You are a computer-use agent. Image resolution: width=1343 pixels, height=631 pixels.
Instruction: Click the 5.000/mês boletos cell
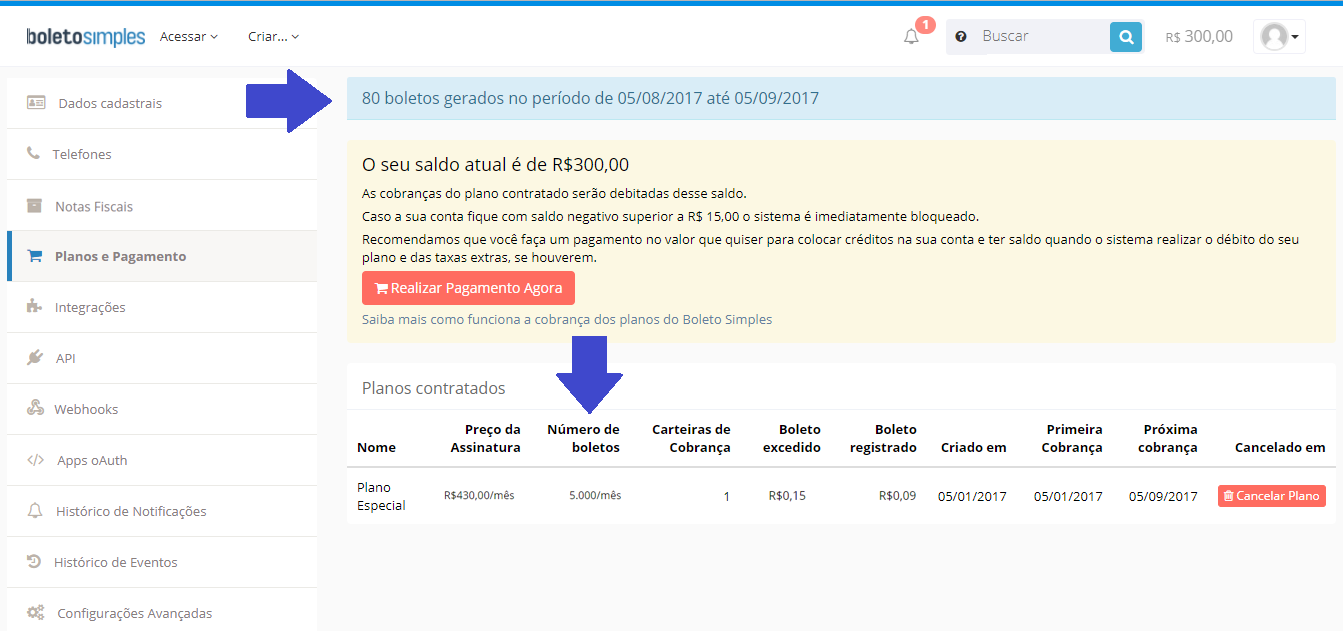[595, 495]
